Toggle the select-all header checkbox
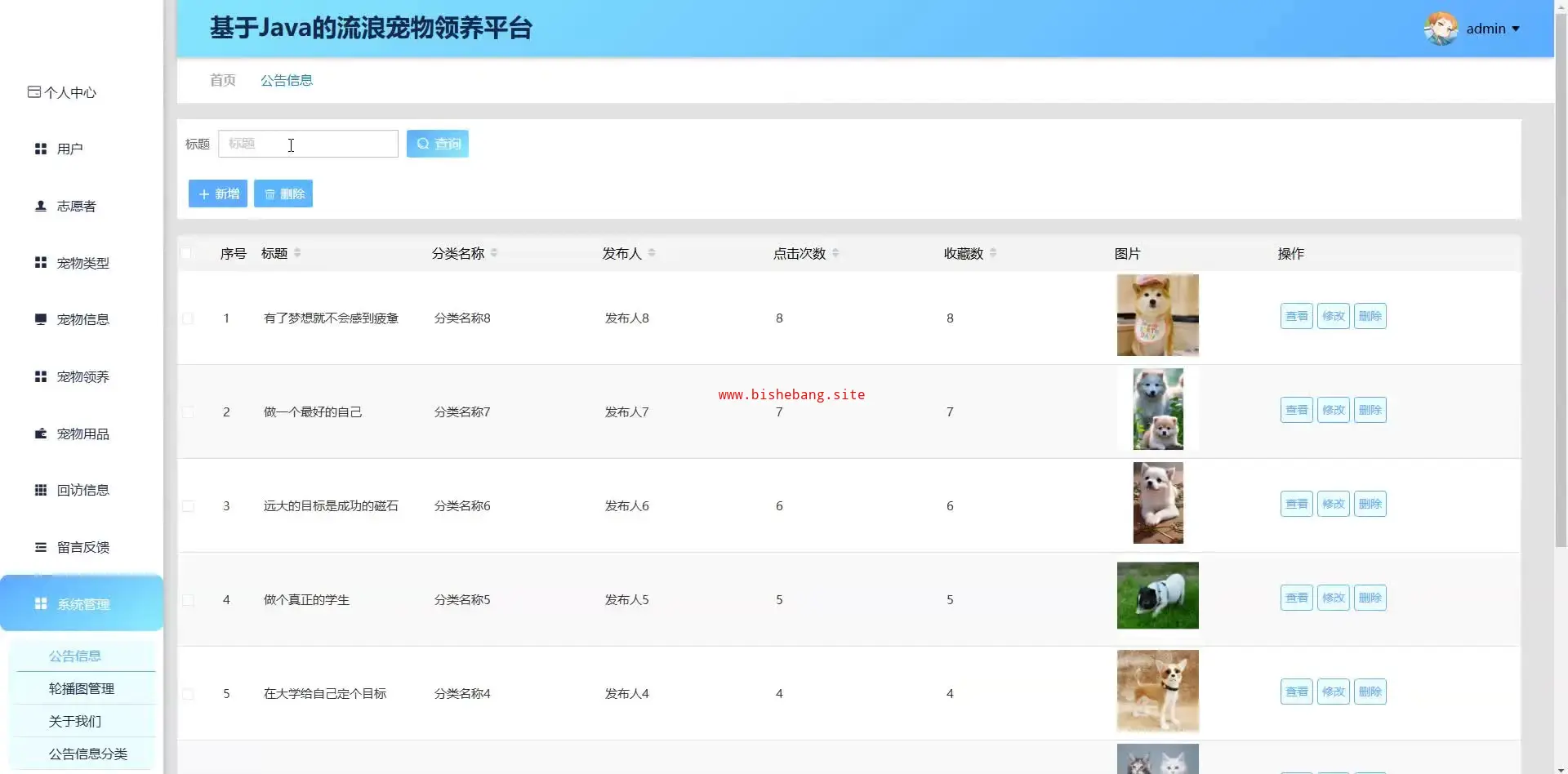 coord(186,253)
